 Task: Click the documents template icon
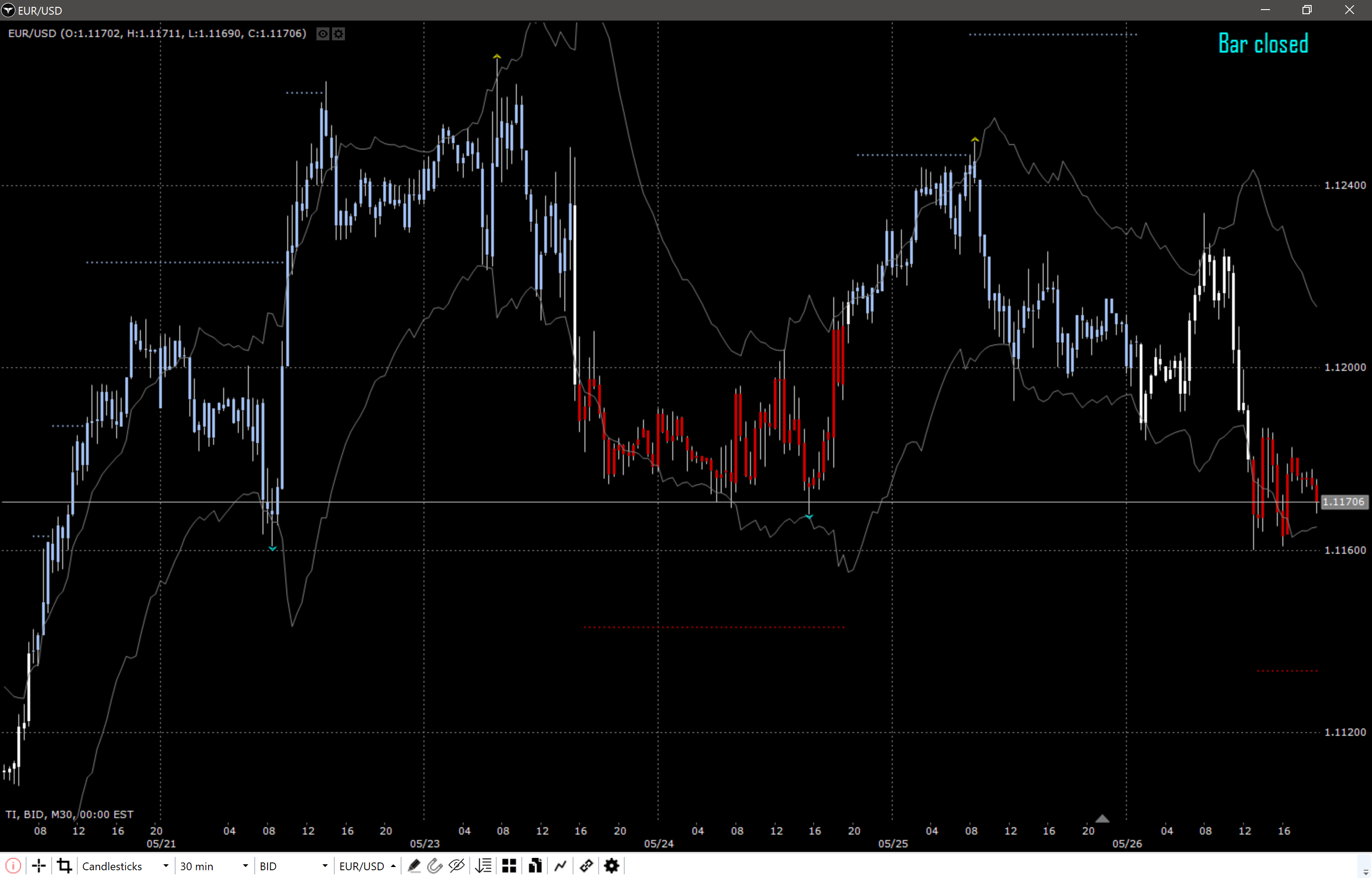coord(535,866)
